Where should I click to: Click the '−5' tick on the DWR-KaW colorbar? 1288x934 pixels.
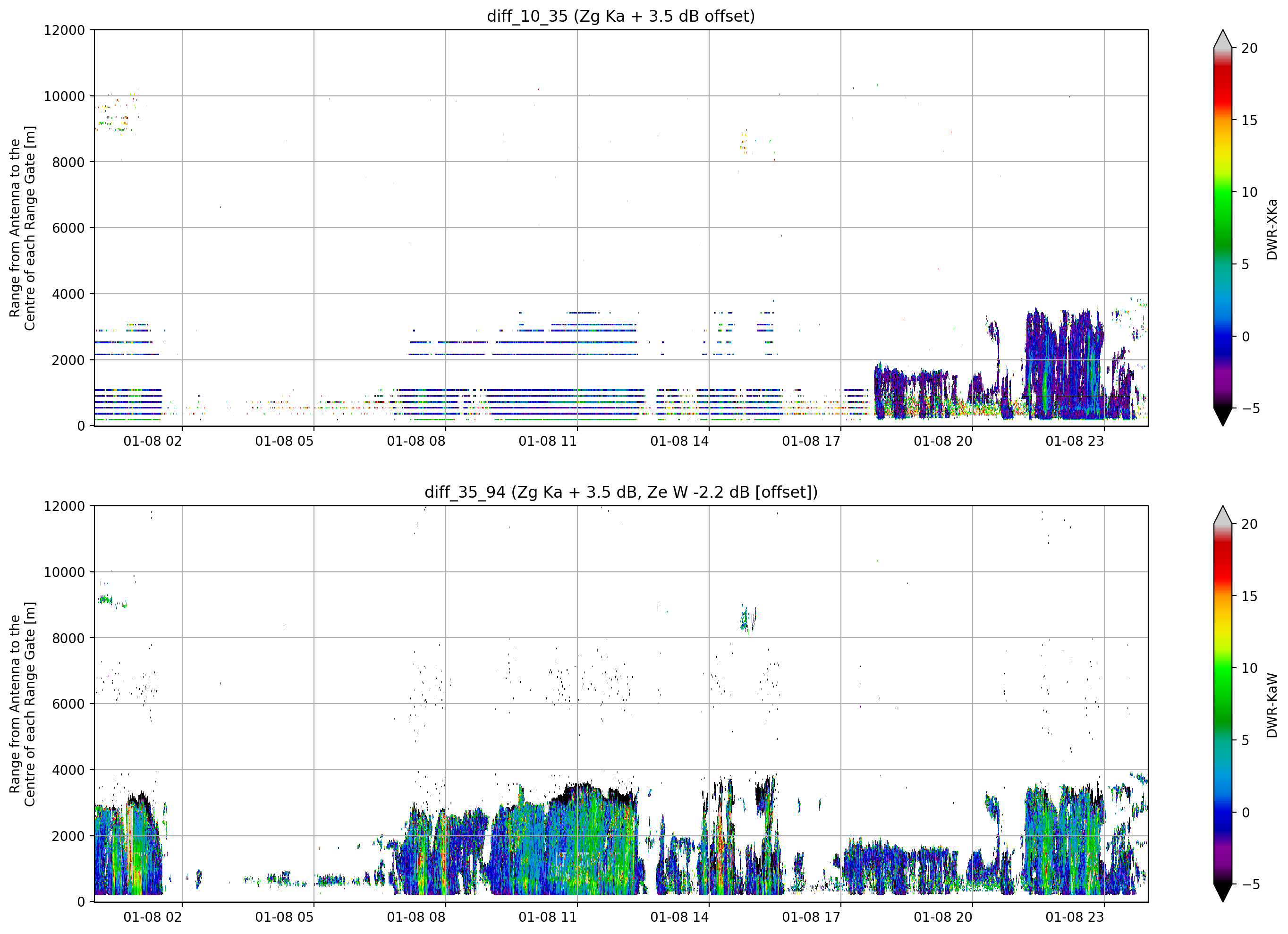[x=1251, y=884]
